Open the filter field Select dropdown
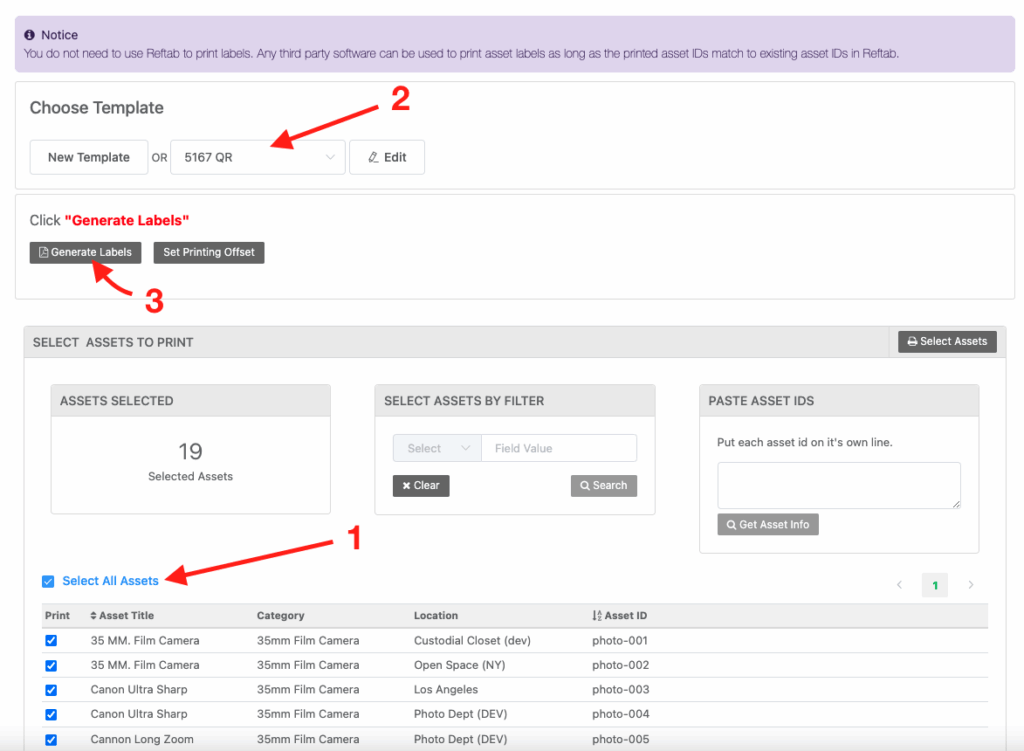Image resolution: width=1024 pixels, height=751 pixels. (x=437, y=448)
